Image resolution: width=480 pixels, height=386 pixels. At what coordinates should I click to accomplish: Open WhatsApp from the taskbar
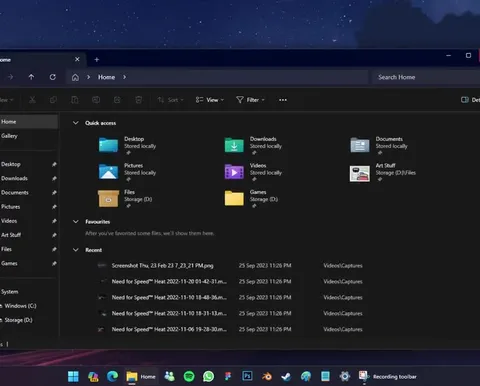(208, 377)
